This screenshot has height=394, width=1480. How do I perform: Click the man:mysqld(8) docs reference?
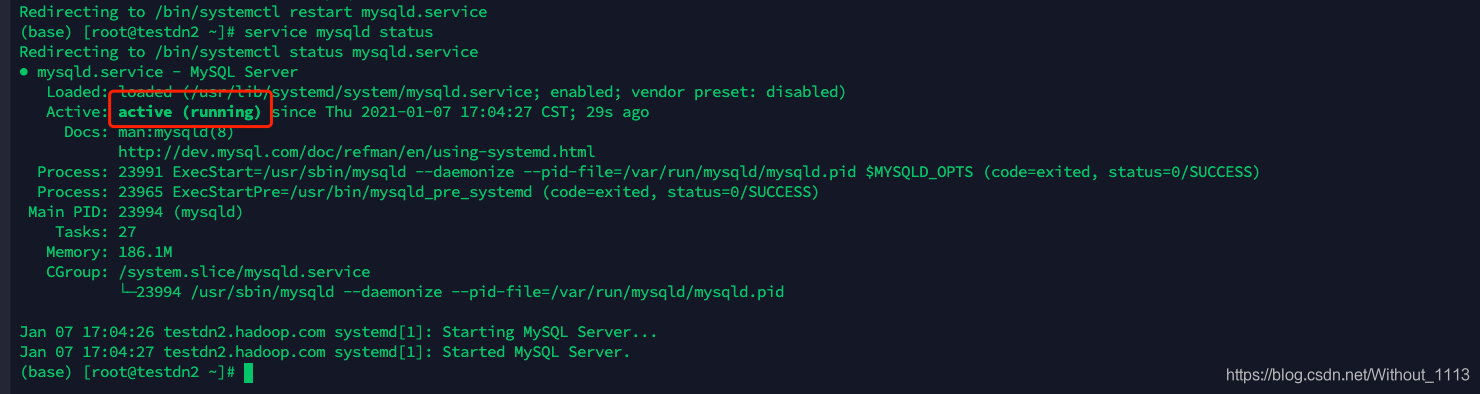pyautogui.click(x=176, y=132)
